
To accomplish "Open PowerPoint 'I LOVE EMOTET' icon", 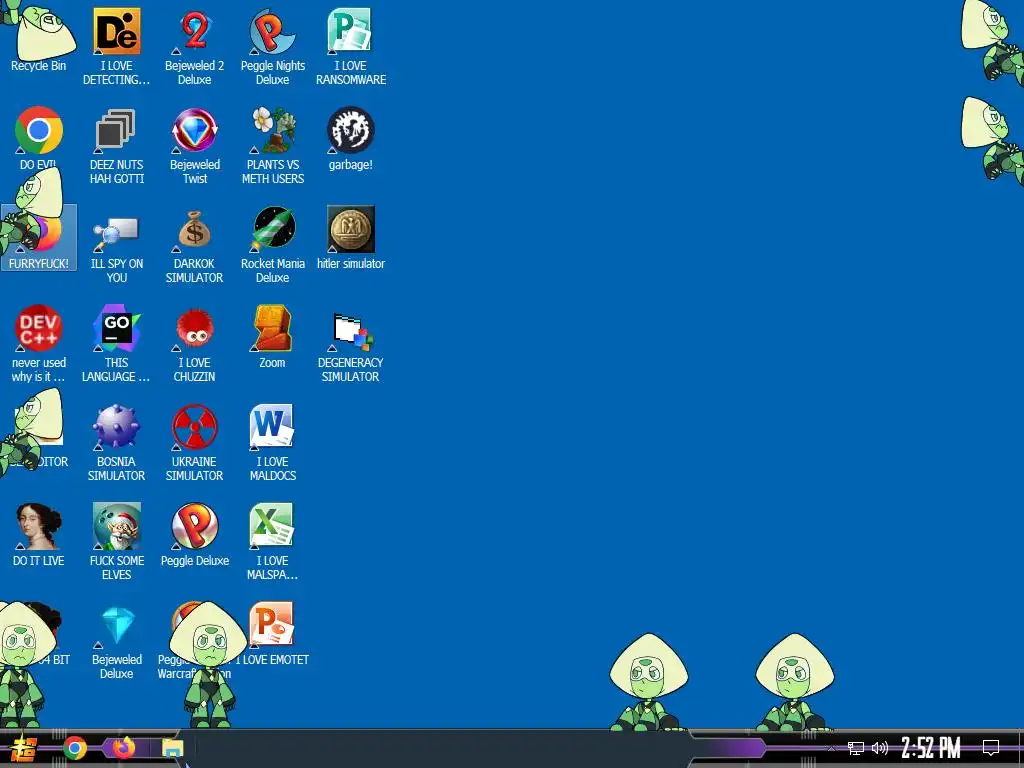I will pos(272,633).
